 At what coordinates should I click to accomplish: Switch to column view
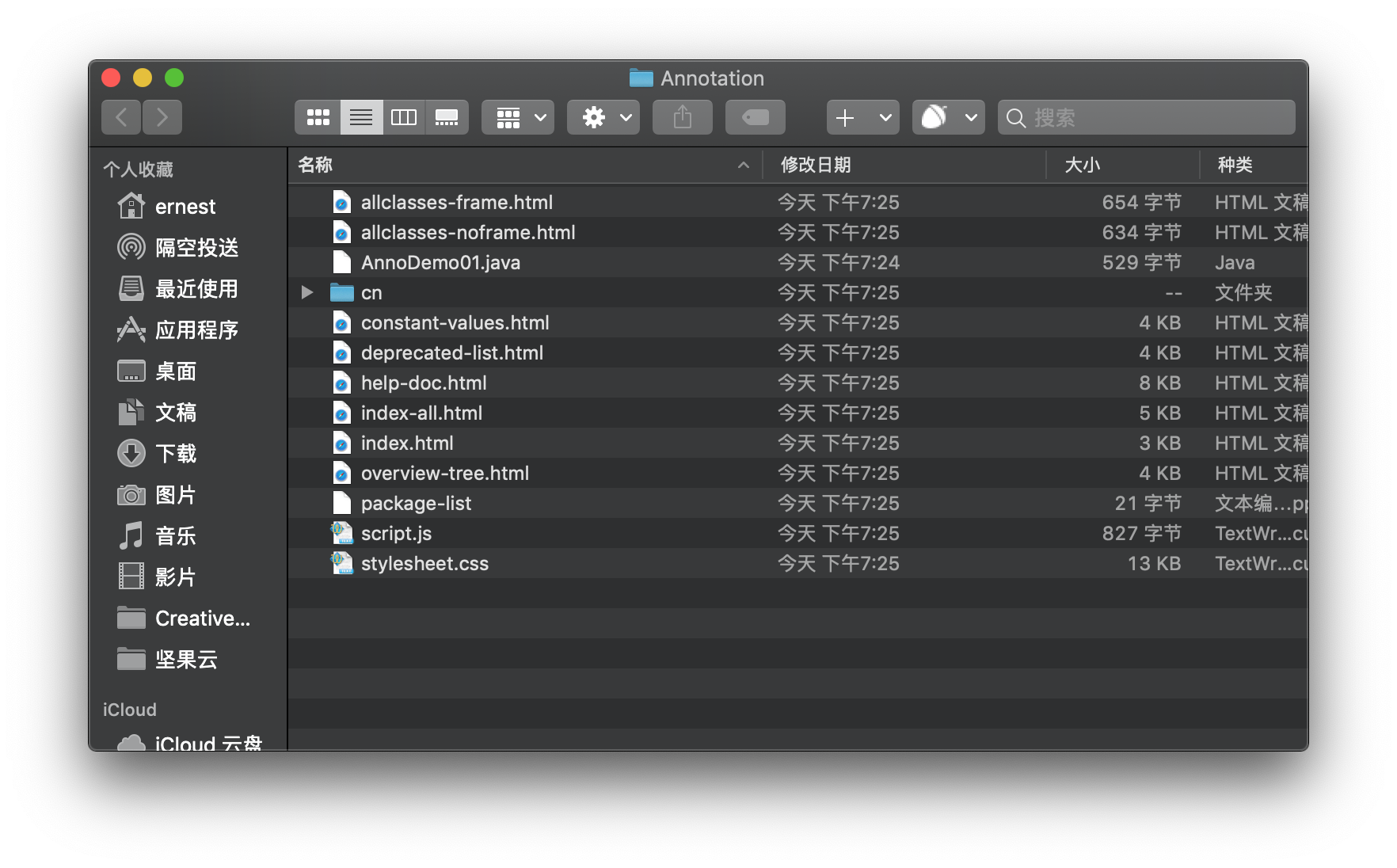tap(404, 117)
